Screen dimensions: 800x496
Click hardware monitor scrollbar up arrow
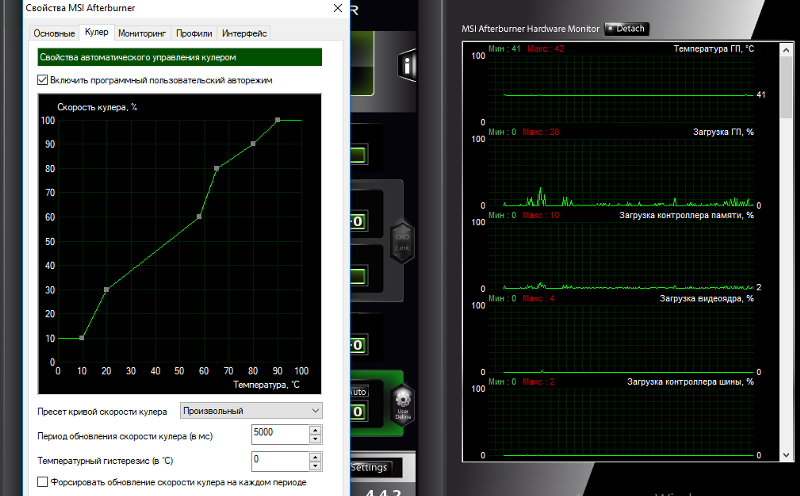tap(786, 50)
